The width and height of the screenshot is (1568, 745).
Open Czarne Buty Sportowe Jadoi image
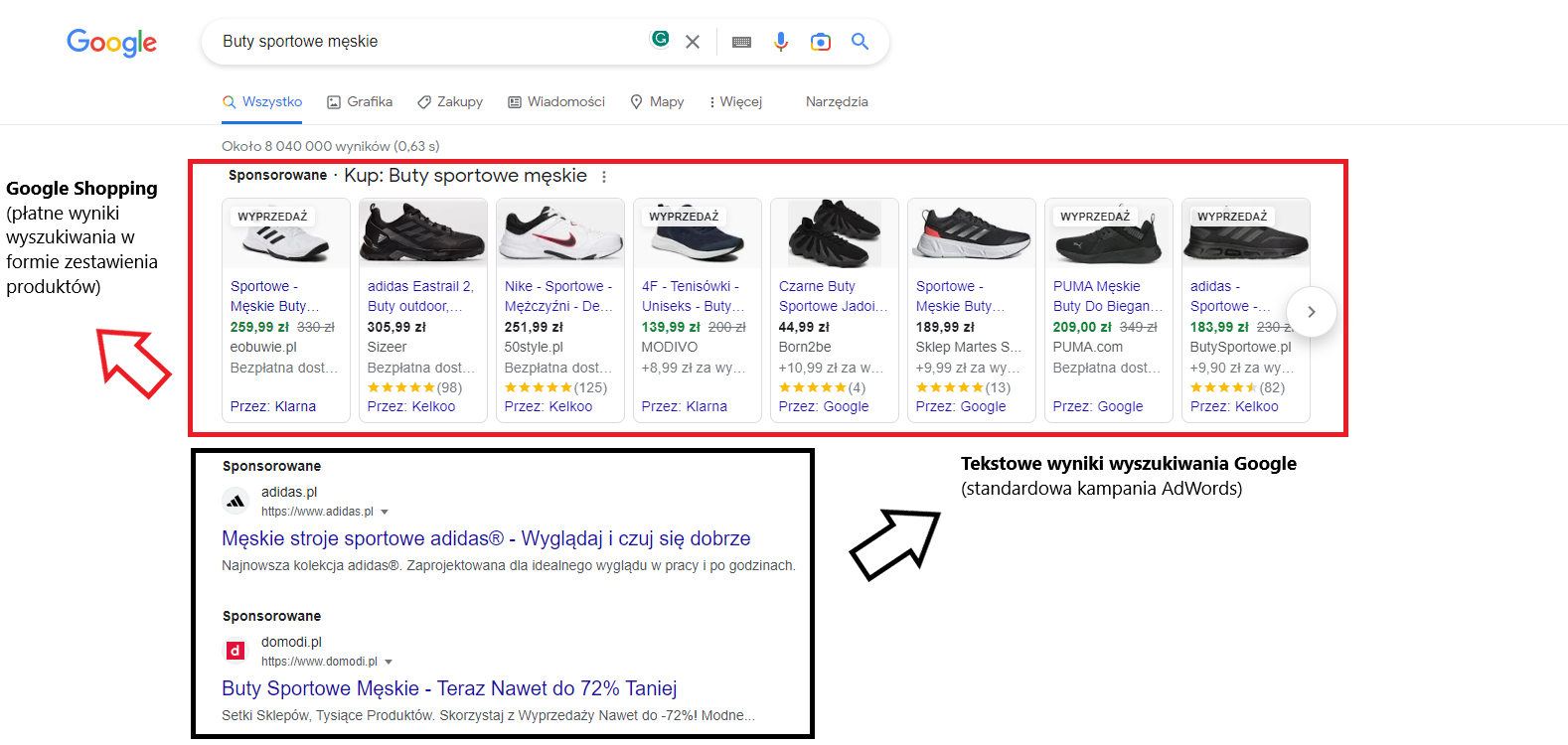[835, 234]
